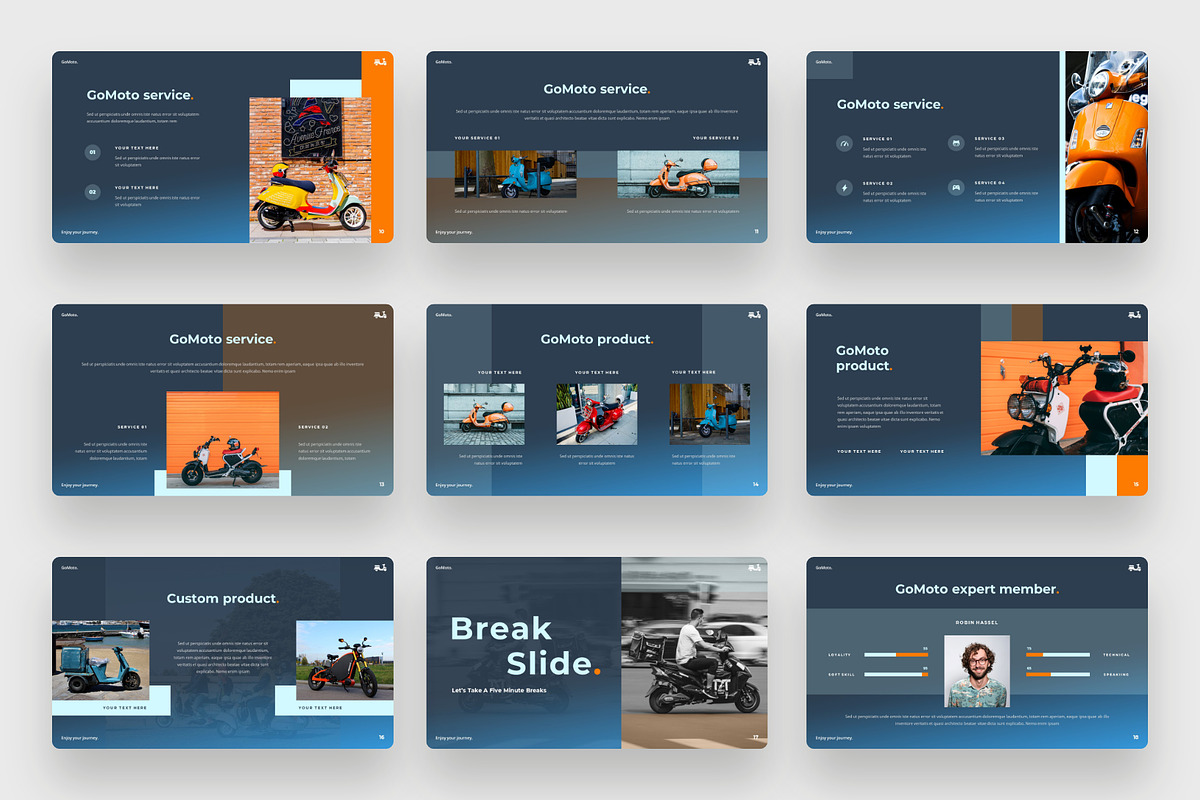
Task: Click the "SERVICE 03" heading on slide 12
Action: [990, 139]
